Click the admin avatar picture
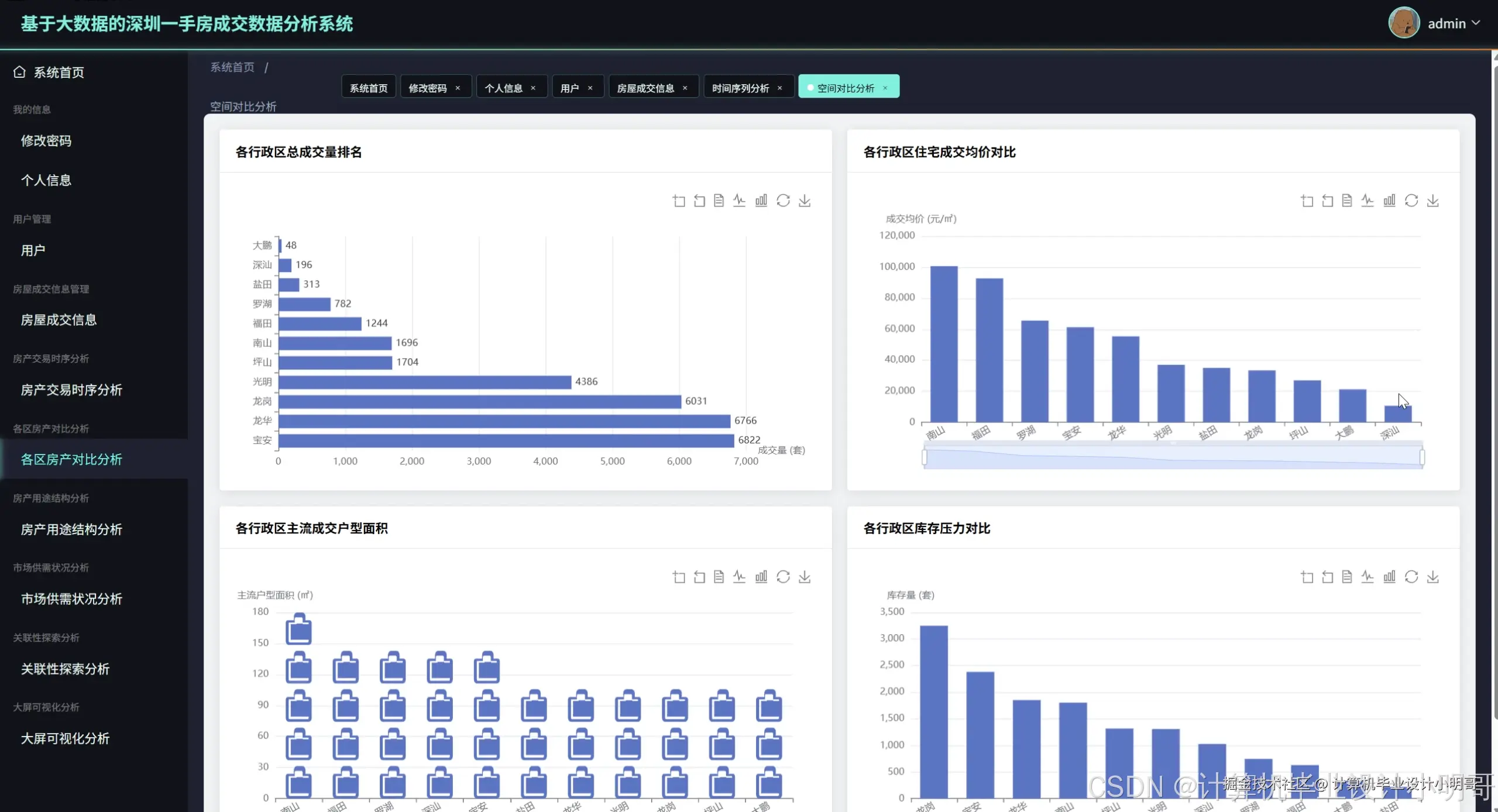 coord(1403,23)
